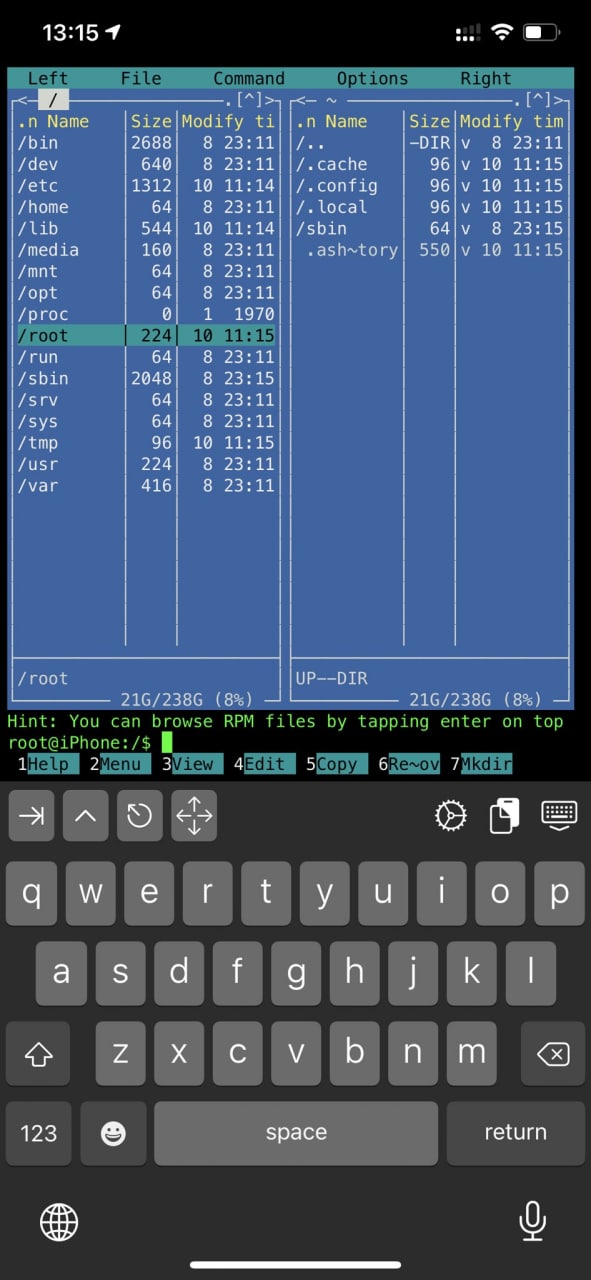The image size is (591, 1280).
Task: Select /sys directory in left panel
Action: click(146, 421)
